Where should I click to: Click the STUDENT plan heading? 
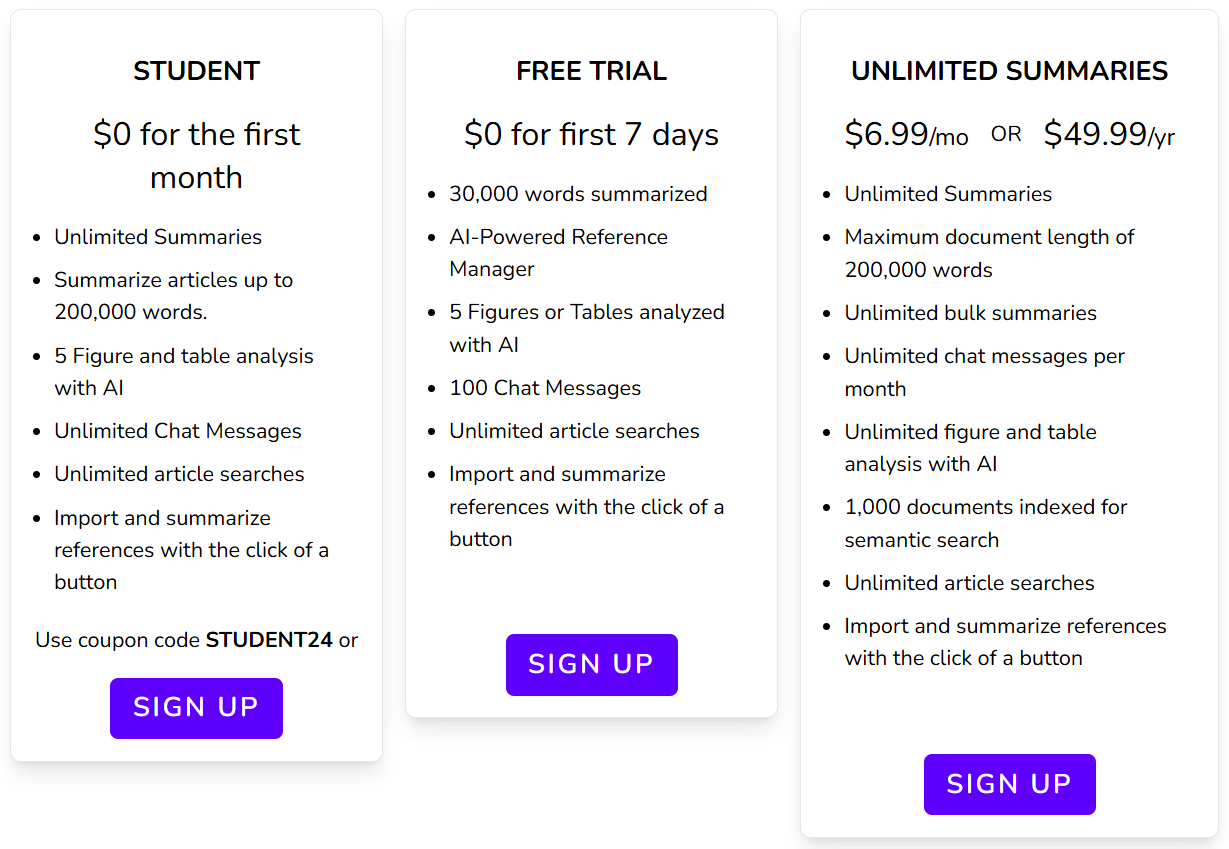196,71
